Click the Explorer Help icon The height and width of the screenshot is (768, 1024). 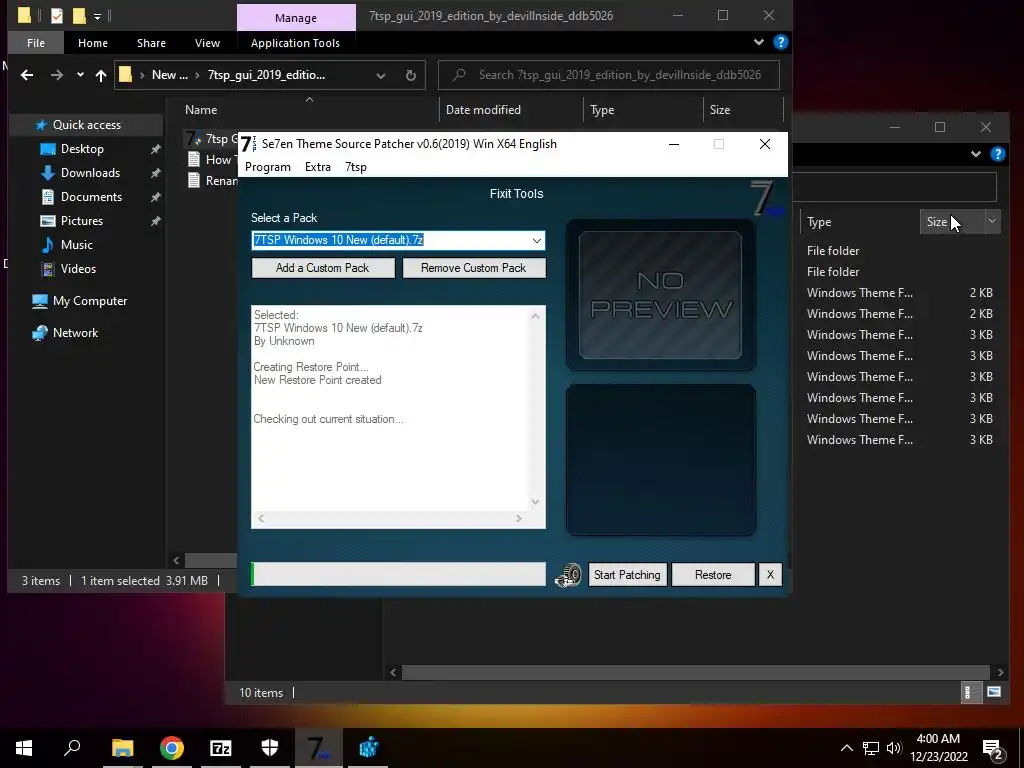click(780, 42)
